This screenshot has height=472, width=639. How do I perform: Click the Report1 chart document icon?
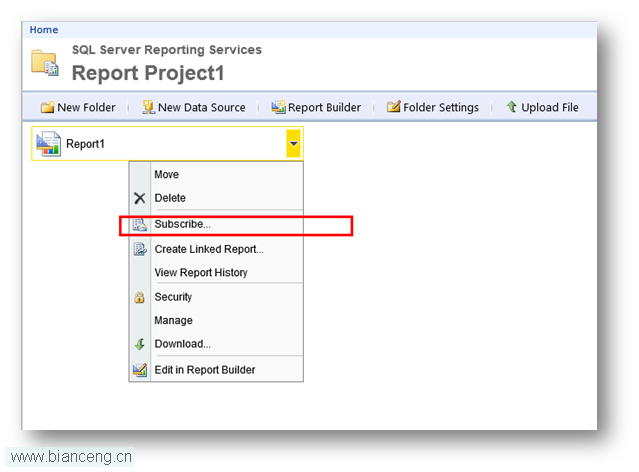pos(48,143)
